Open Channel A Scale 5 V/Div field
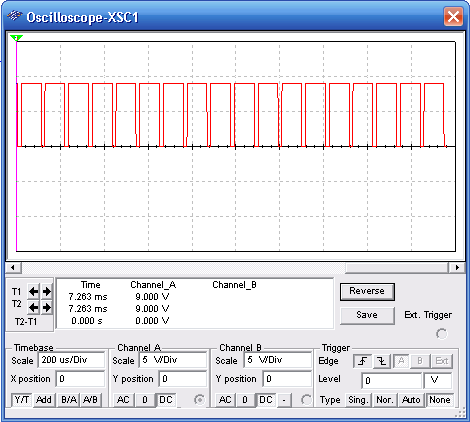 [173, 360]
